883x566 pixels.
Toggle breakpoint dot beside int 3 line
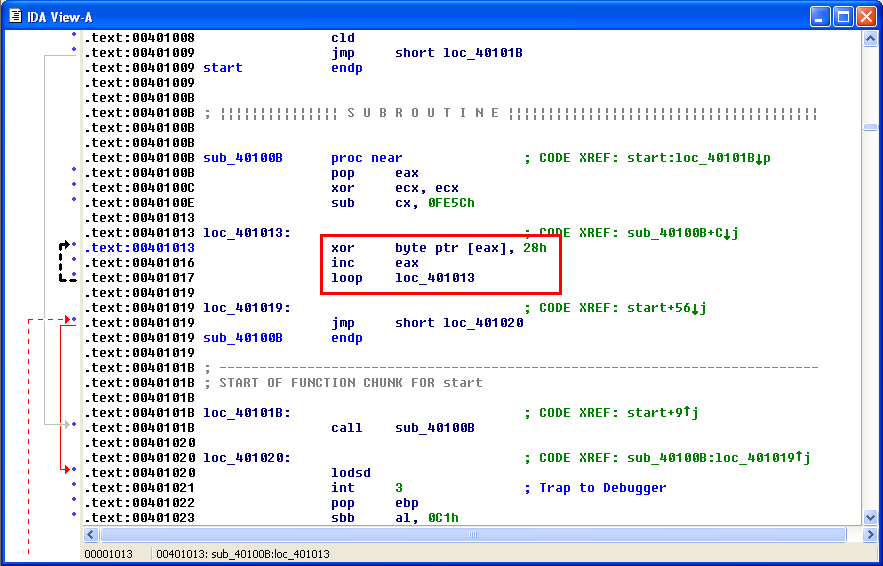click(74, 485)
